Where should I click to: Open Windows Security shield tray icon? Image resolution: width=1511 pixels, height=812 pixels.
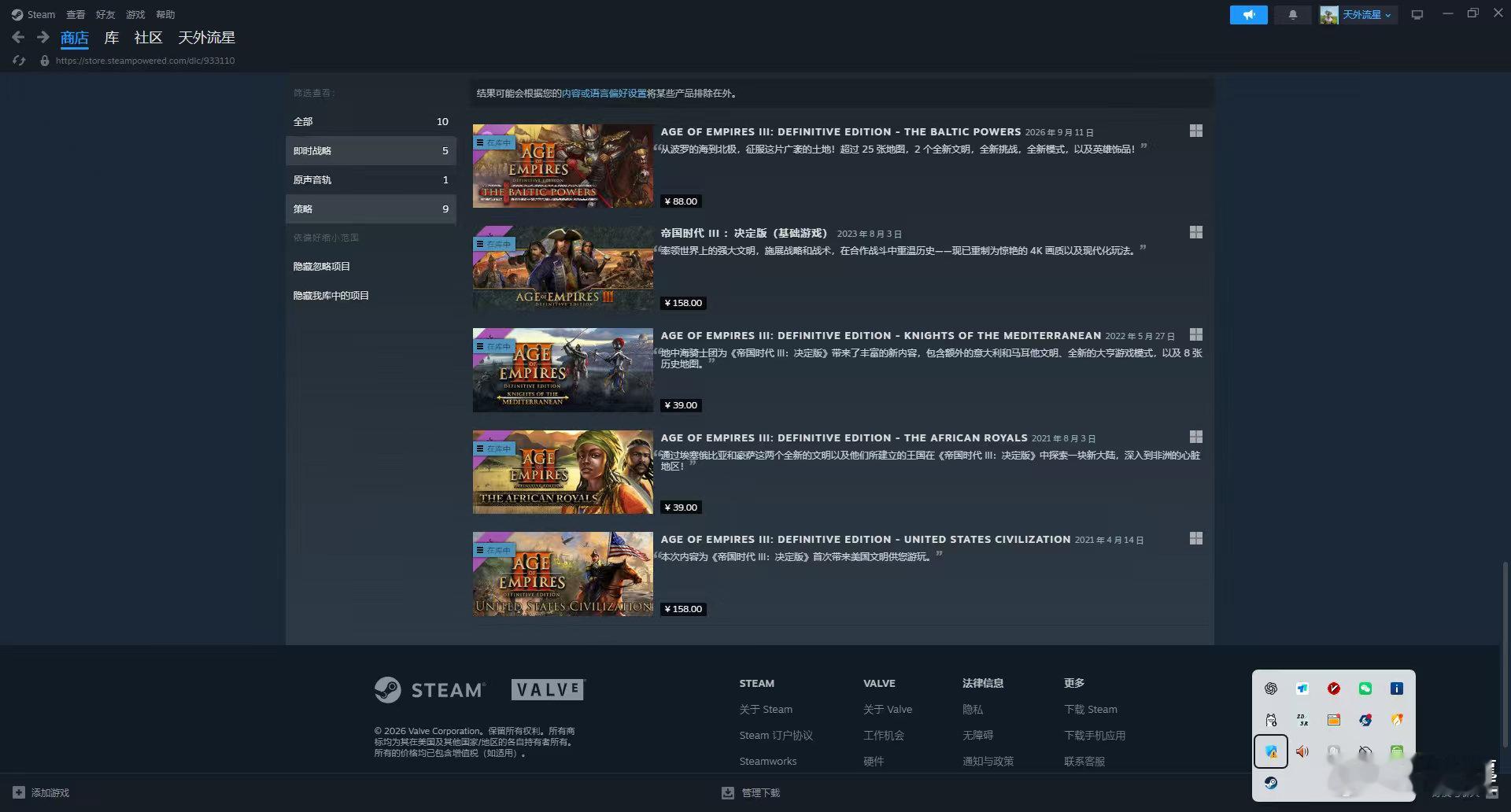[1271, 751]
